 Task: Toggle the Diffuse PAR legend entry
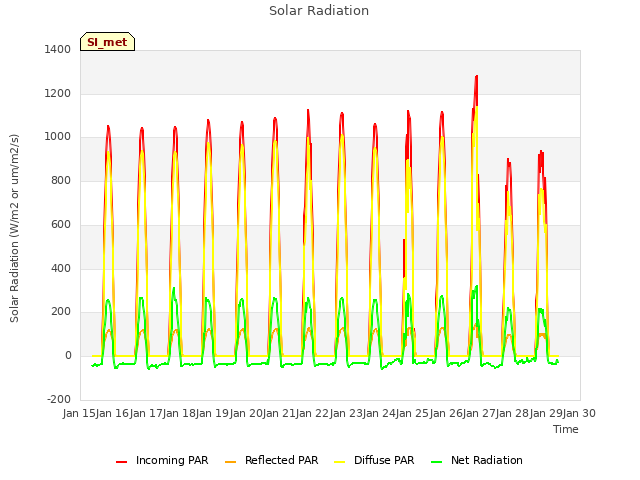point(374,460)
